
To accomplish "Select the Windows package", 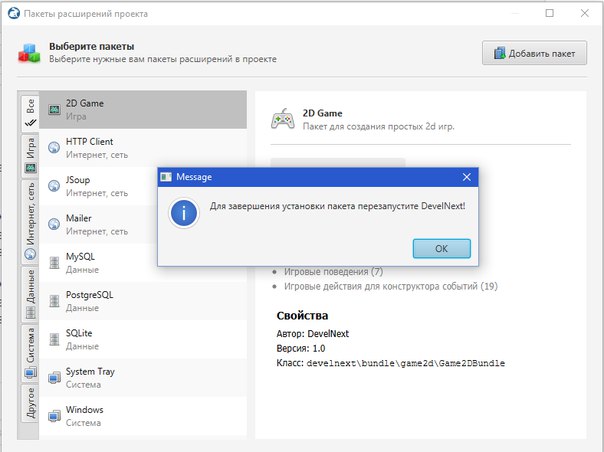I will (143, 416).
